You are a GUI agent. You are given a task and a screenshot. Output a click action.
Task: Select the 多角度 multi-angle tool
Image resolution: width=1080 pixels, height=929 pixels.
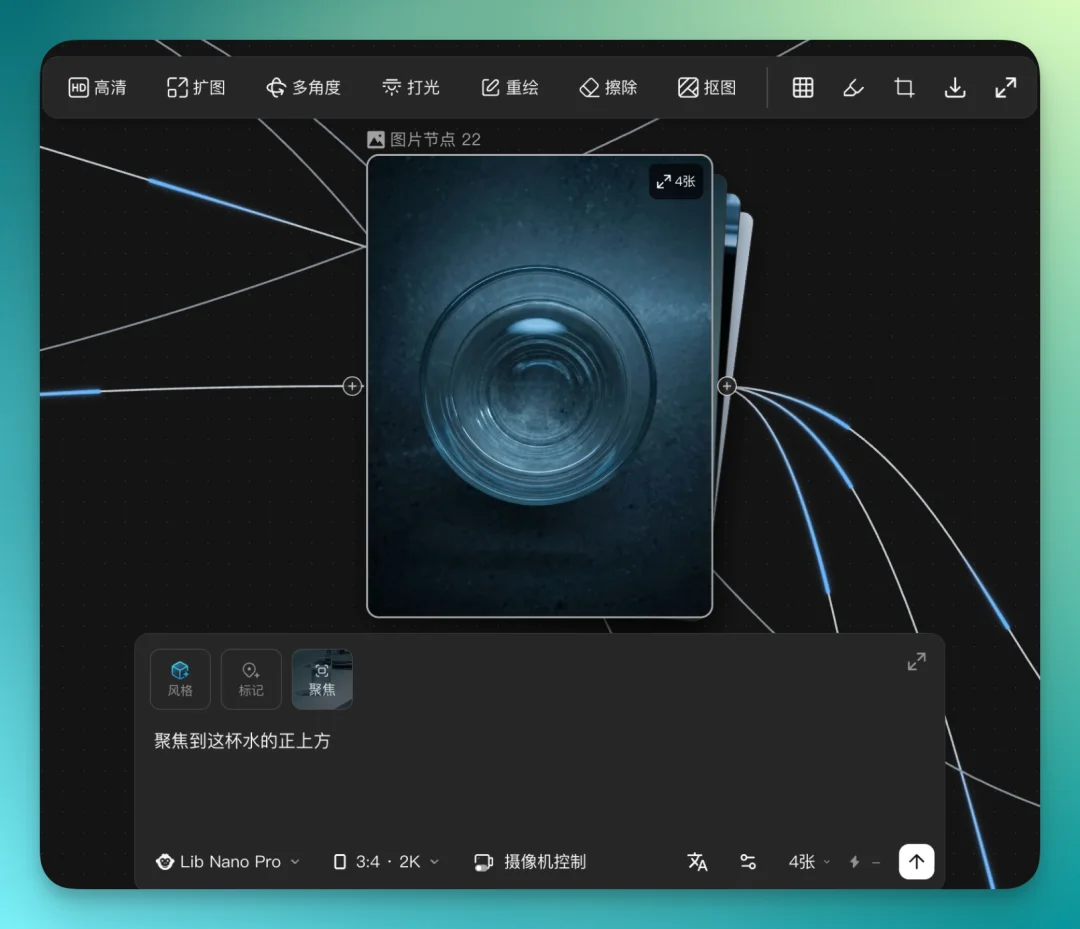tap(303, 87)
